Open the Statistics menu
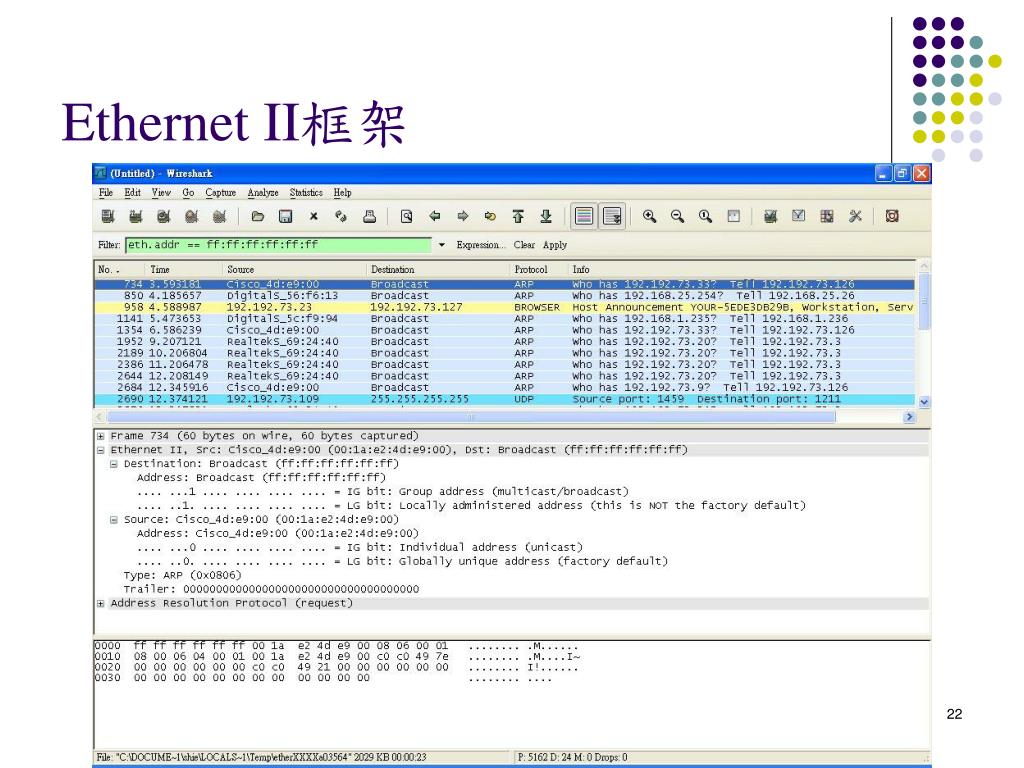This screenshot has width=1024, height=768. (x=306, y=193)
